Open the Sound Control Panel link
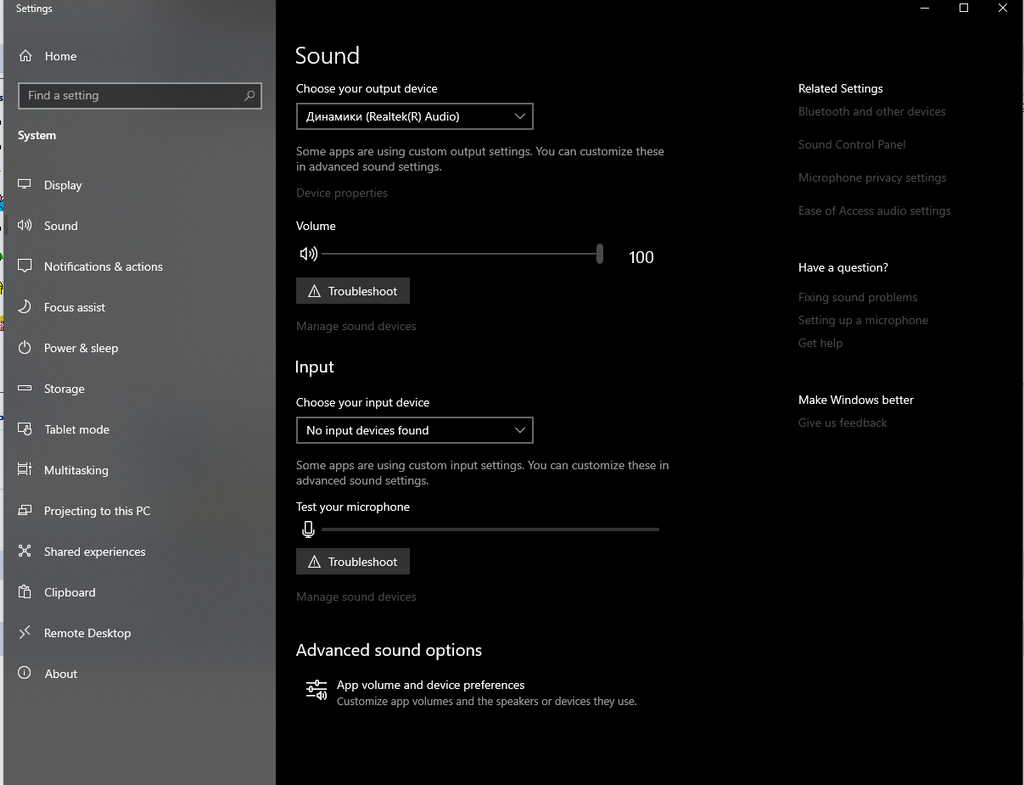 coord(851,145)
